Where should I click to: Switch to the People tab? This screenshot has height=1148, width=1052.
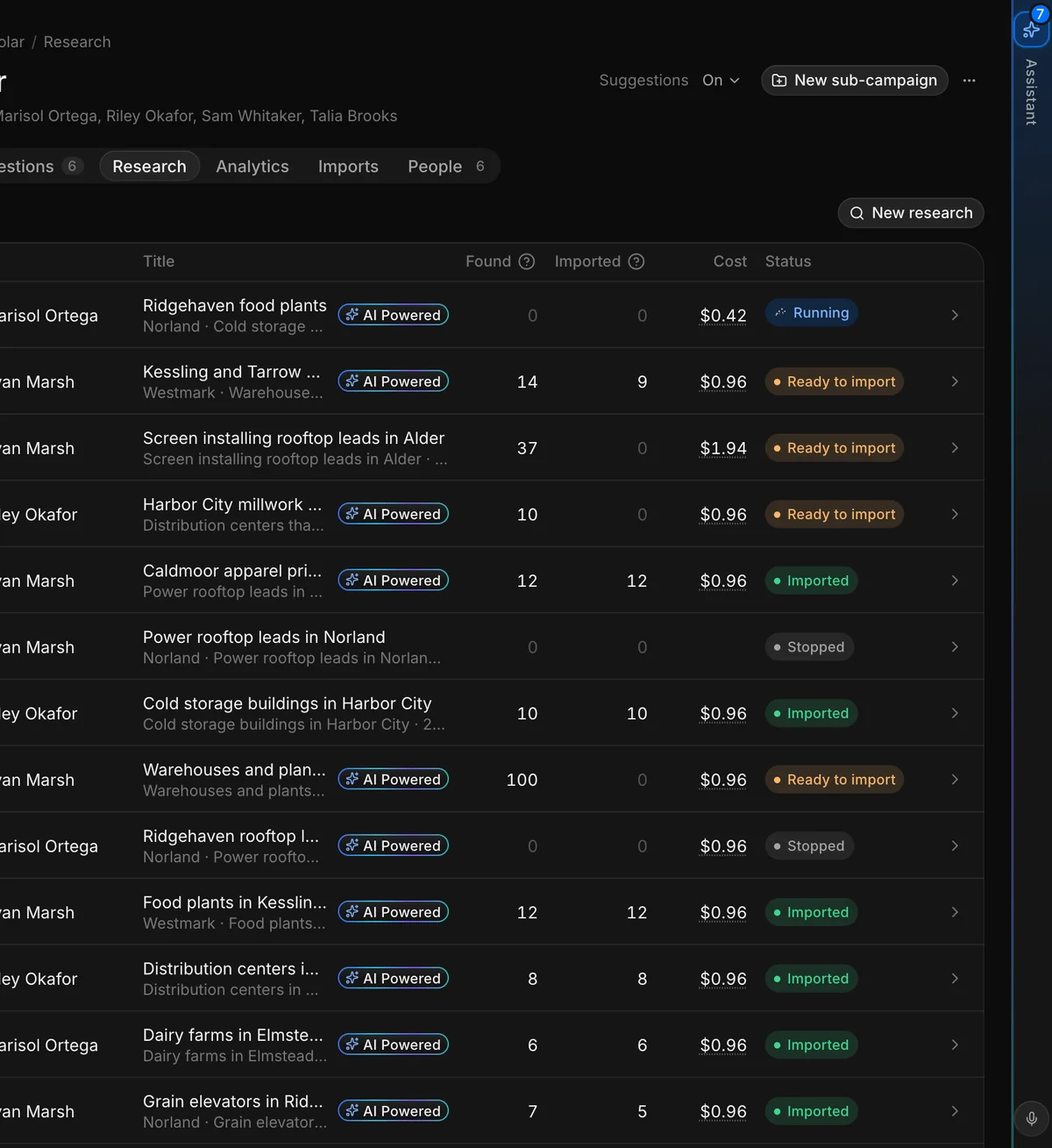[446, 167]
